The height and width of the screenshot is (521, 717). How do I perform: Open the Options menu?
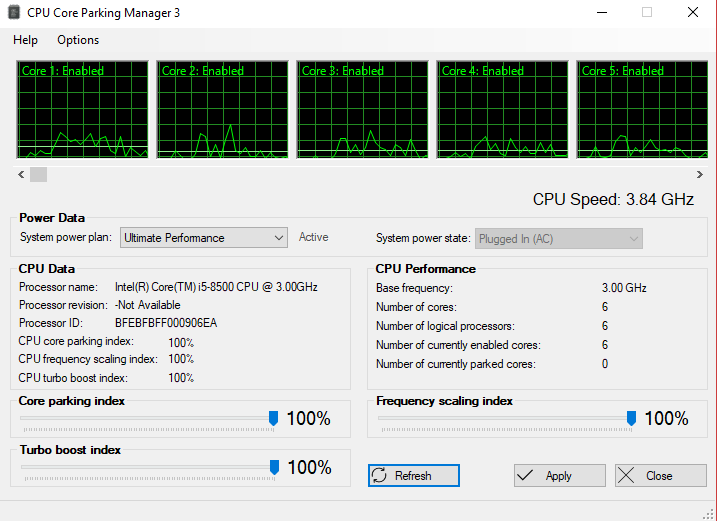pyautogui.click(x=78, y=40)
